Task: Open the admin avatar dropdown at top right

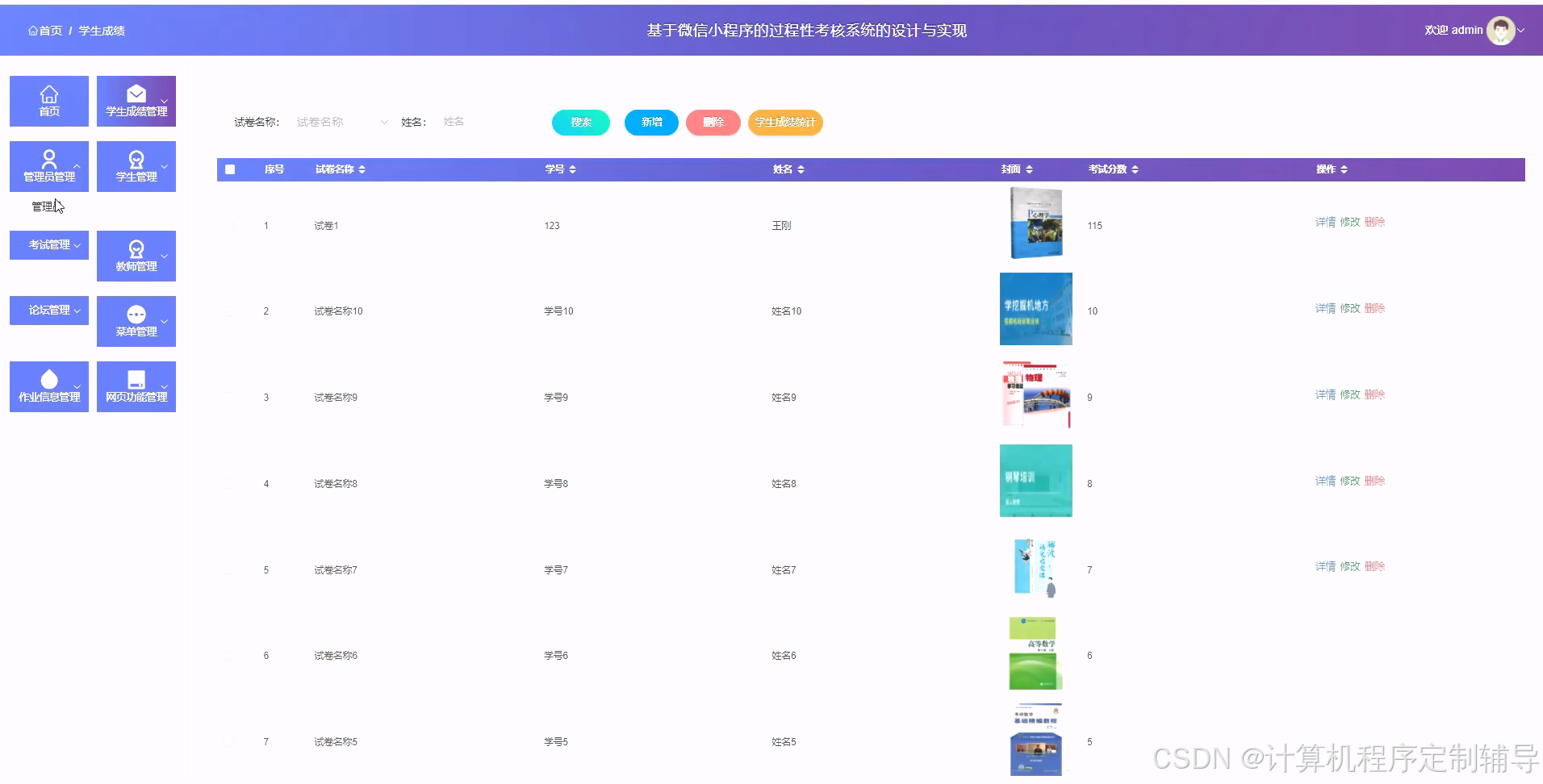Action: (x=1502, y=30)
